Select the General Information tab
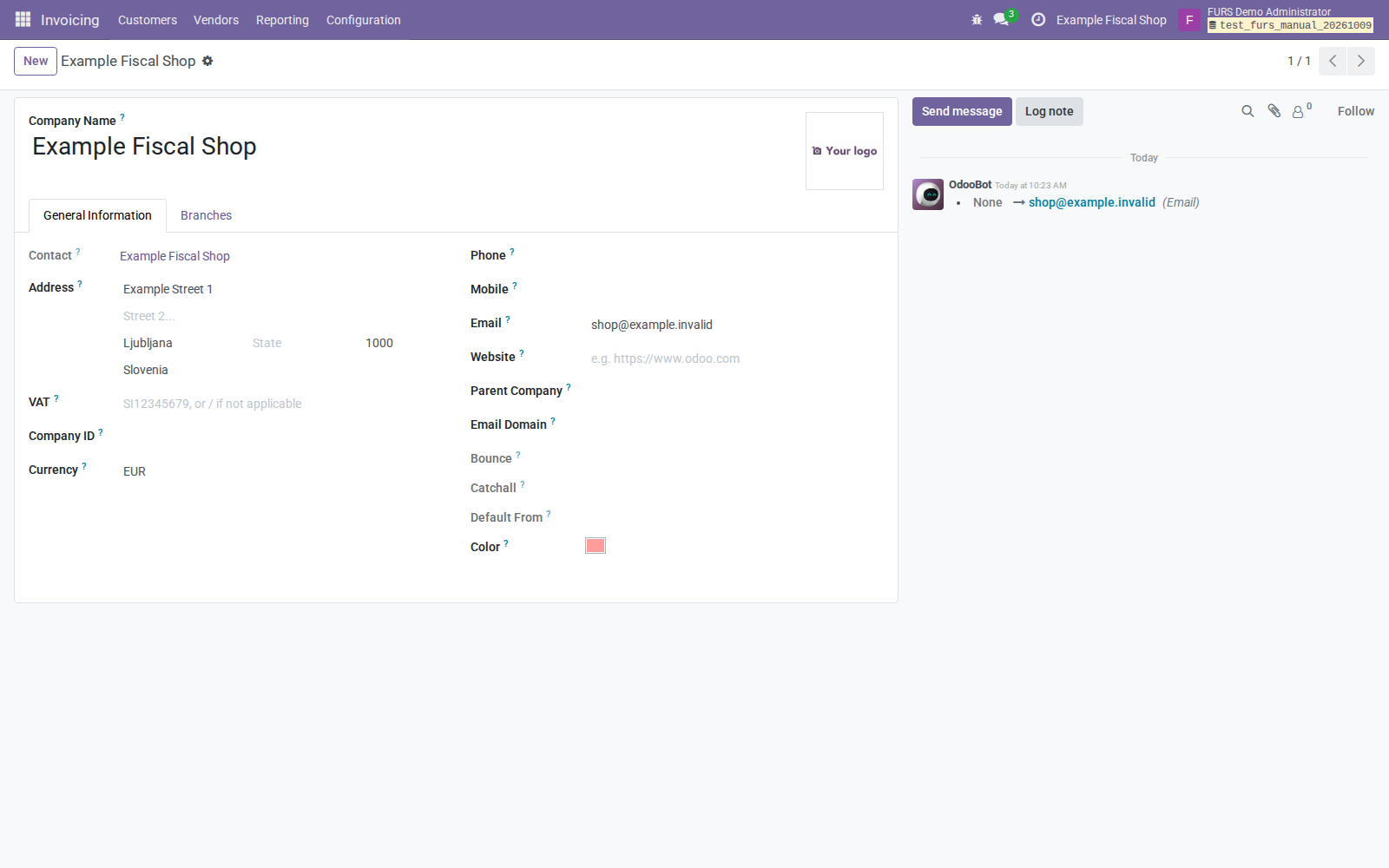 (x=97, y=215)
